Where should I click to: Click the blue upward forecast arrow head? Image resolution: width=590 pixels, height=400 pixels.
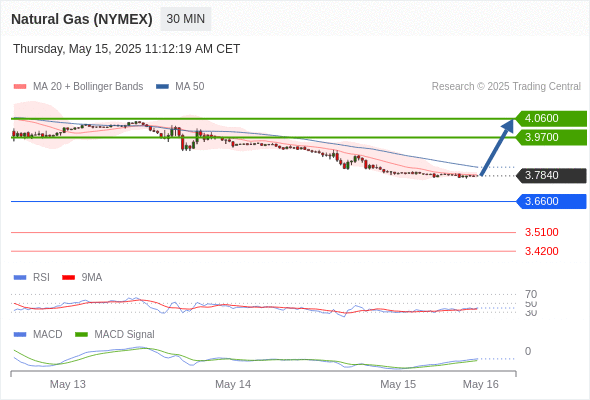pyautogui.click(x=508, y=126)
